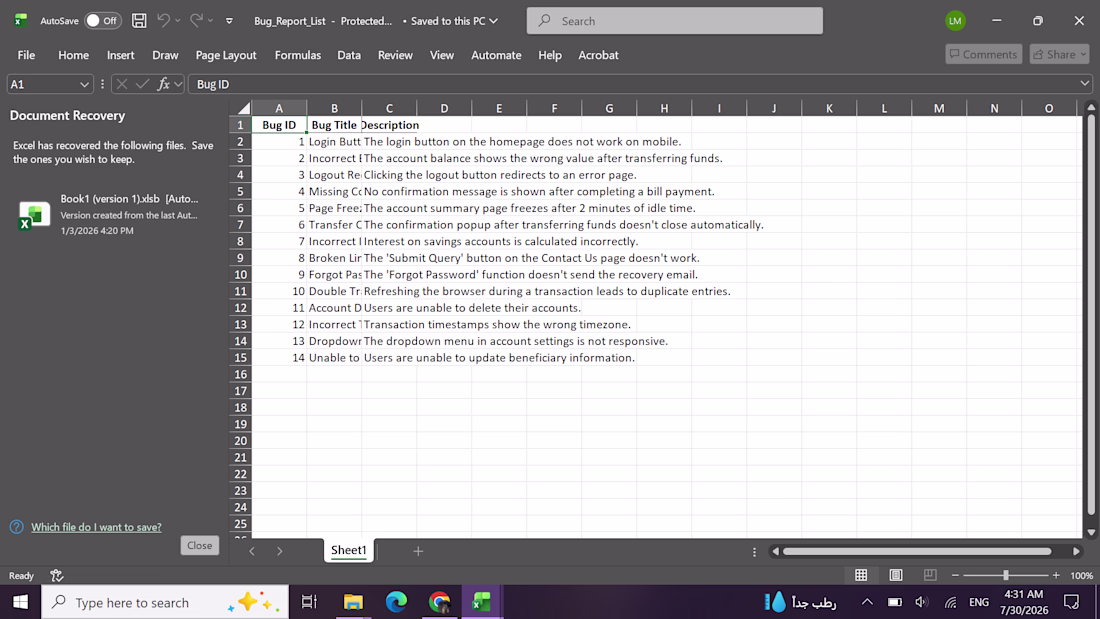Open Task View on the taskbar

[309, 602]
